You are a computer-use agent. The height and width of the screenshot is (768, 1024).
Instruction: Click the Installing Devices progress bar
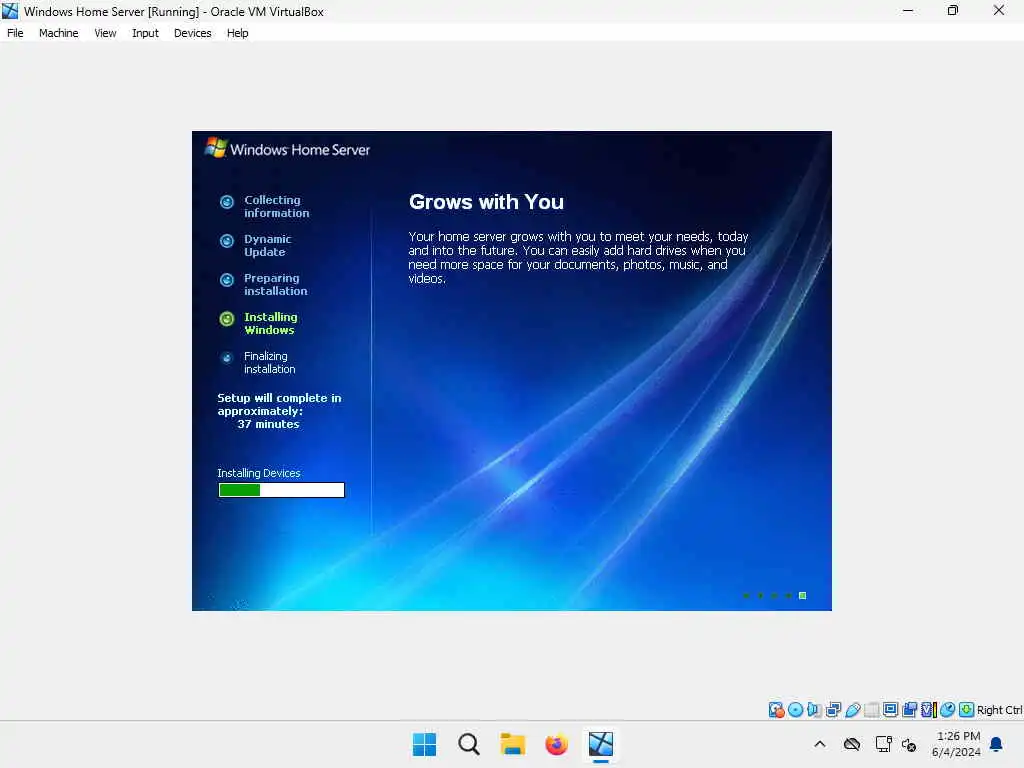[281, 490]
